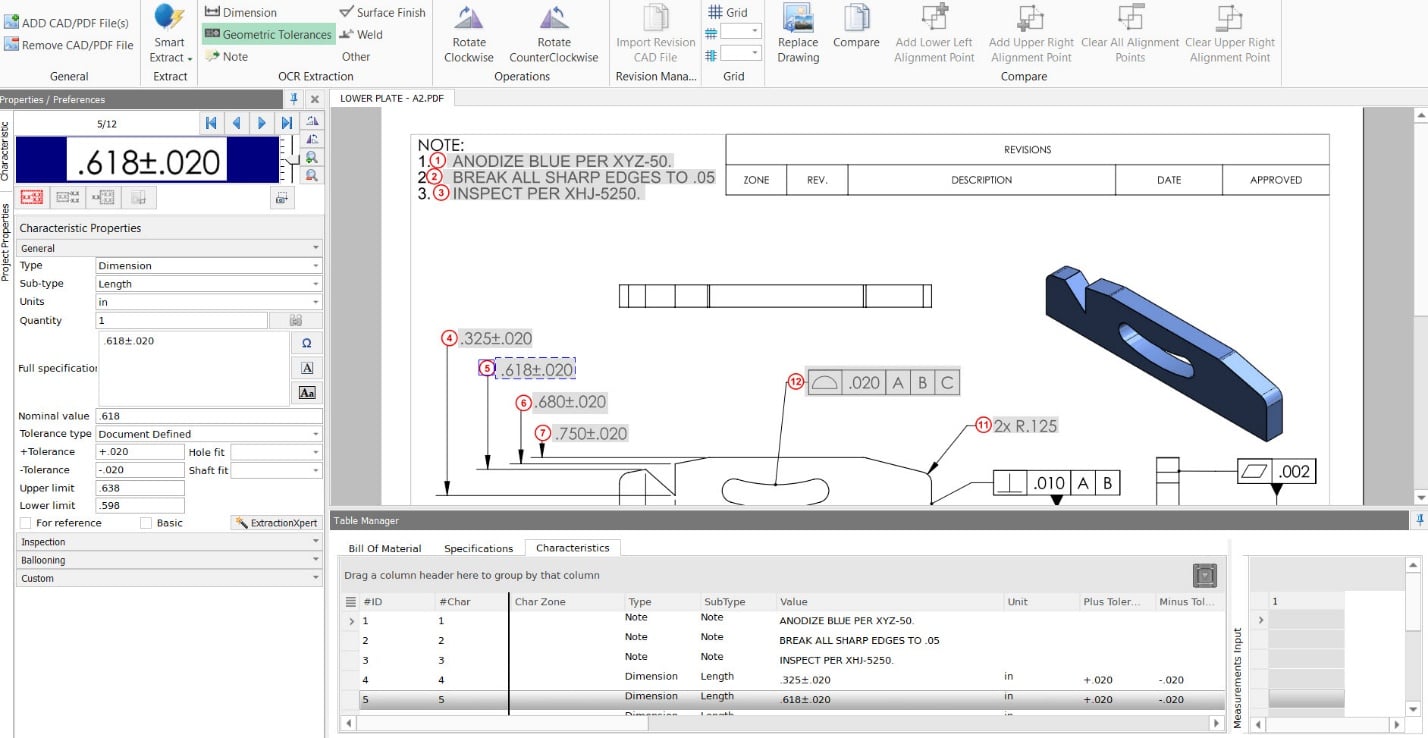This screenshot has height=738, width=1428.
Task: Go to last characteristic arrow
Action: (x=287, y=123)
